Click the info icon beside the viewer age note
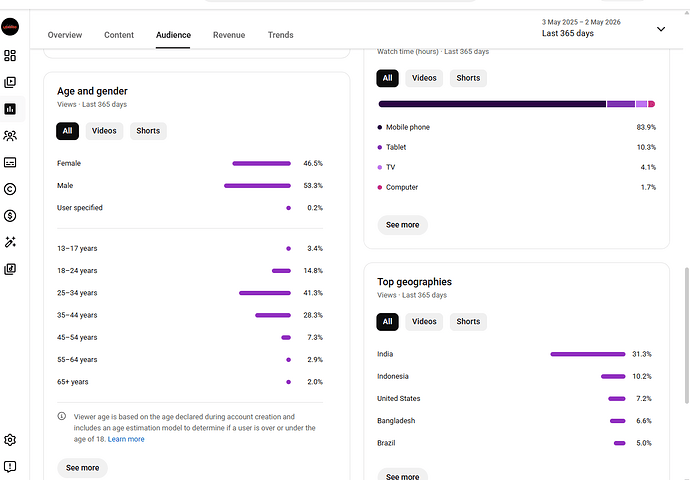The height and width of the screenshot is (480, 690). 62,416
